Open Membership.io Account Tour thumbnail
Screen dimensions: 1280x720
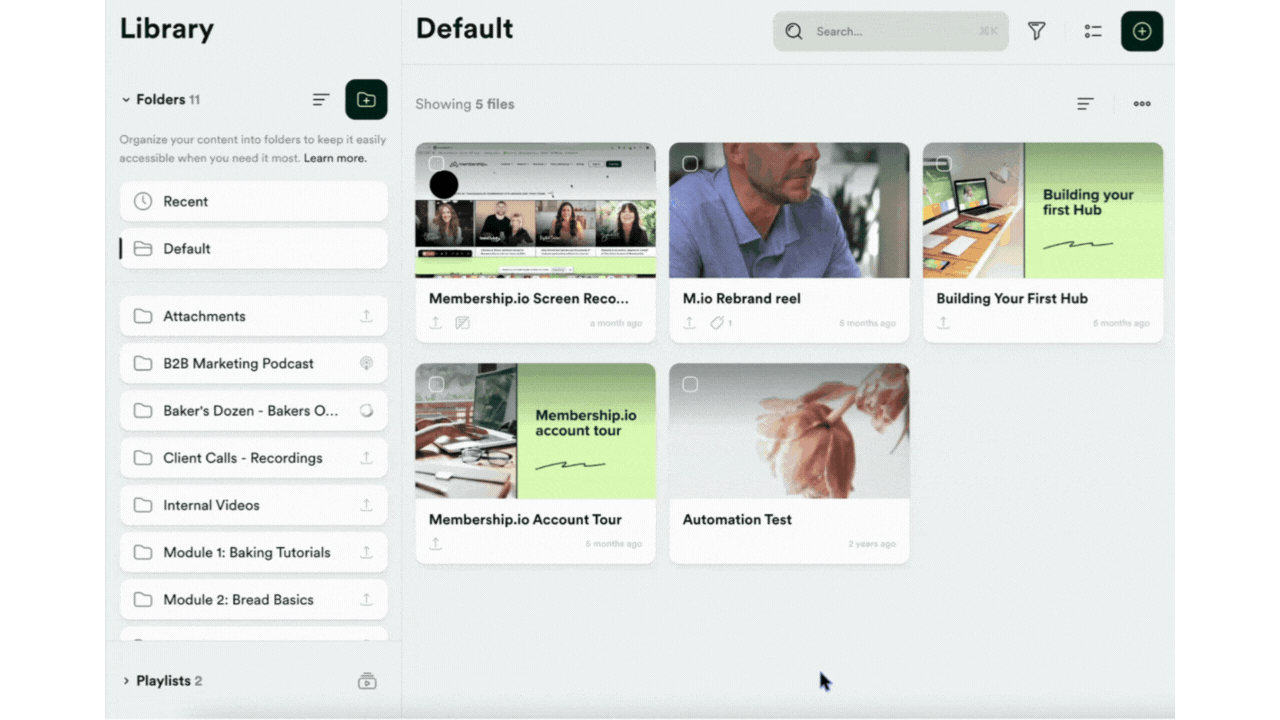click(x=536, y=431)
